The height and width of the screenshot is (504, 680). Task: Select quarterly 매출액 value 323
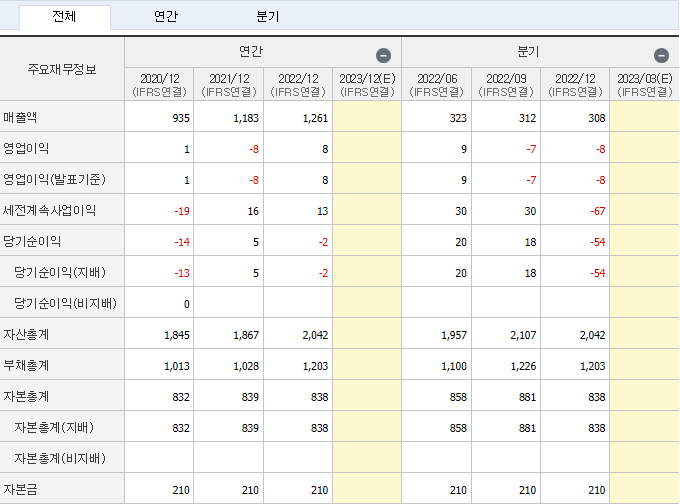(x=458, y=118)
